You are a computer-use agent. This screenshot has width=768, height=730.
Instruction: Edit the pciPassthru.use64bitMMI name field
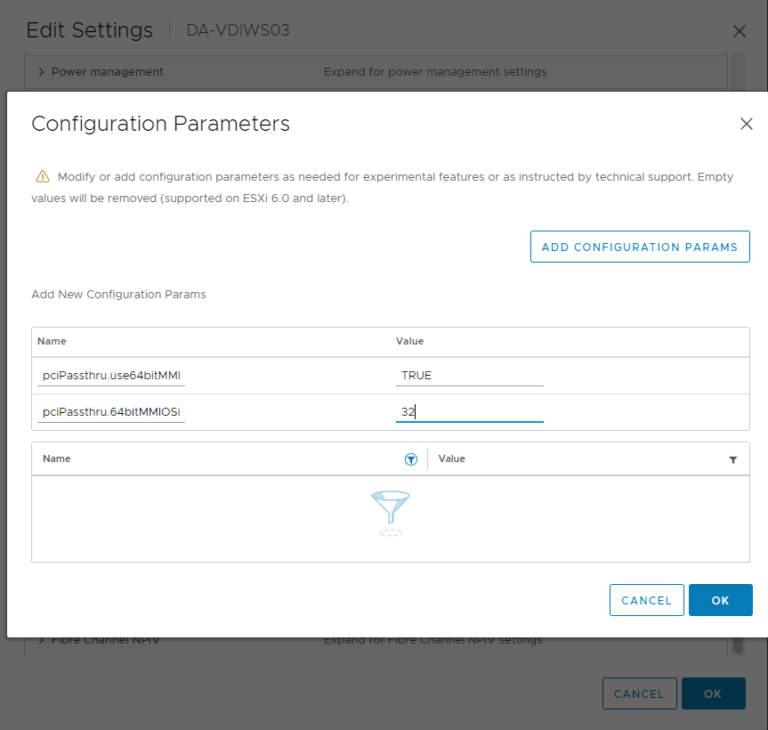point(111,375)
